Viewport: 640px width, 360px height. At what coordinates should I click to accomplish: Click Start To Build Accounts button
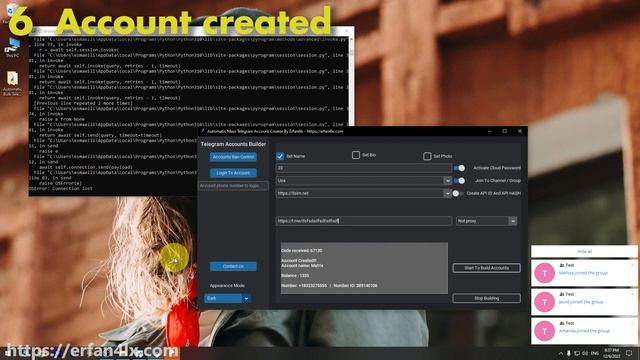click(487, 268)
